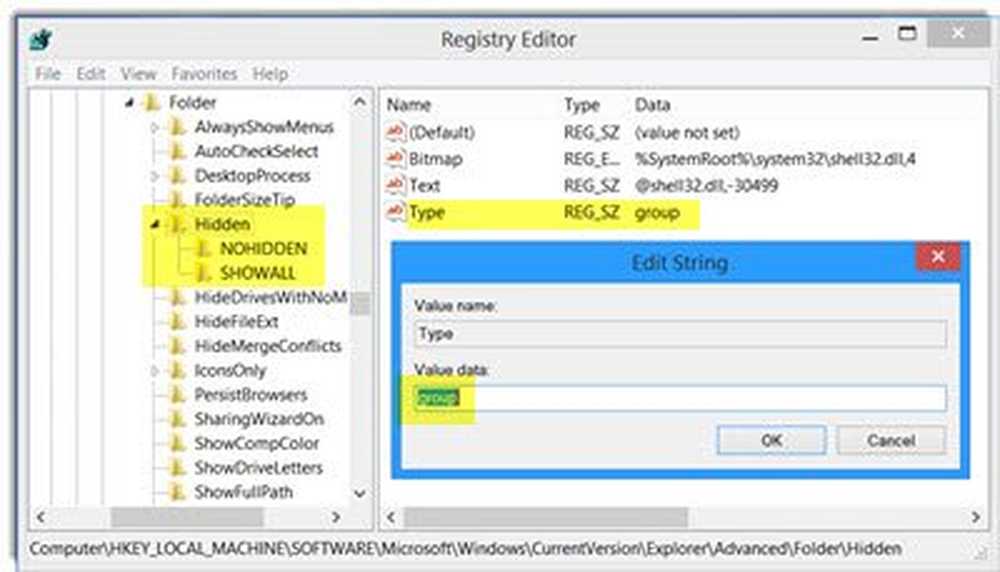The height and width of the screenshot is (572, 1000).
Task: Click the Name column header
Action: (x=409, y=105)
